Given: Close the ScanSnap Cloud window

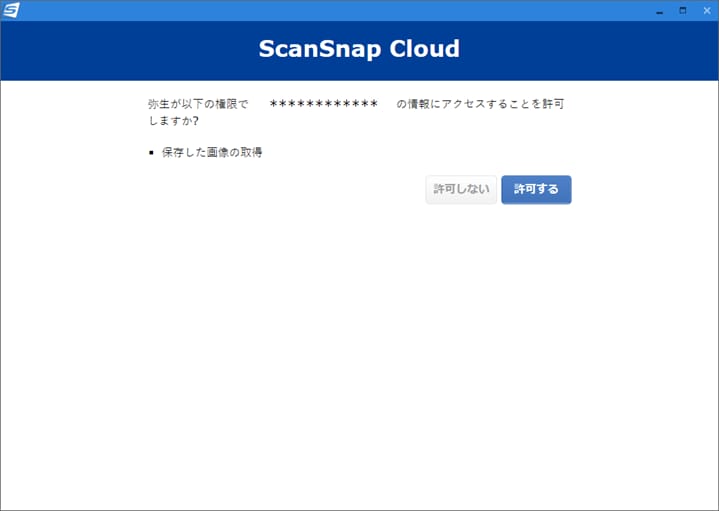Looking at the screenshot, I should point(707,11).
